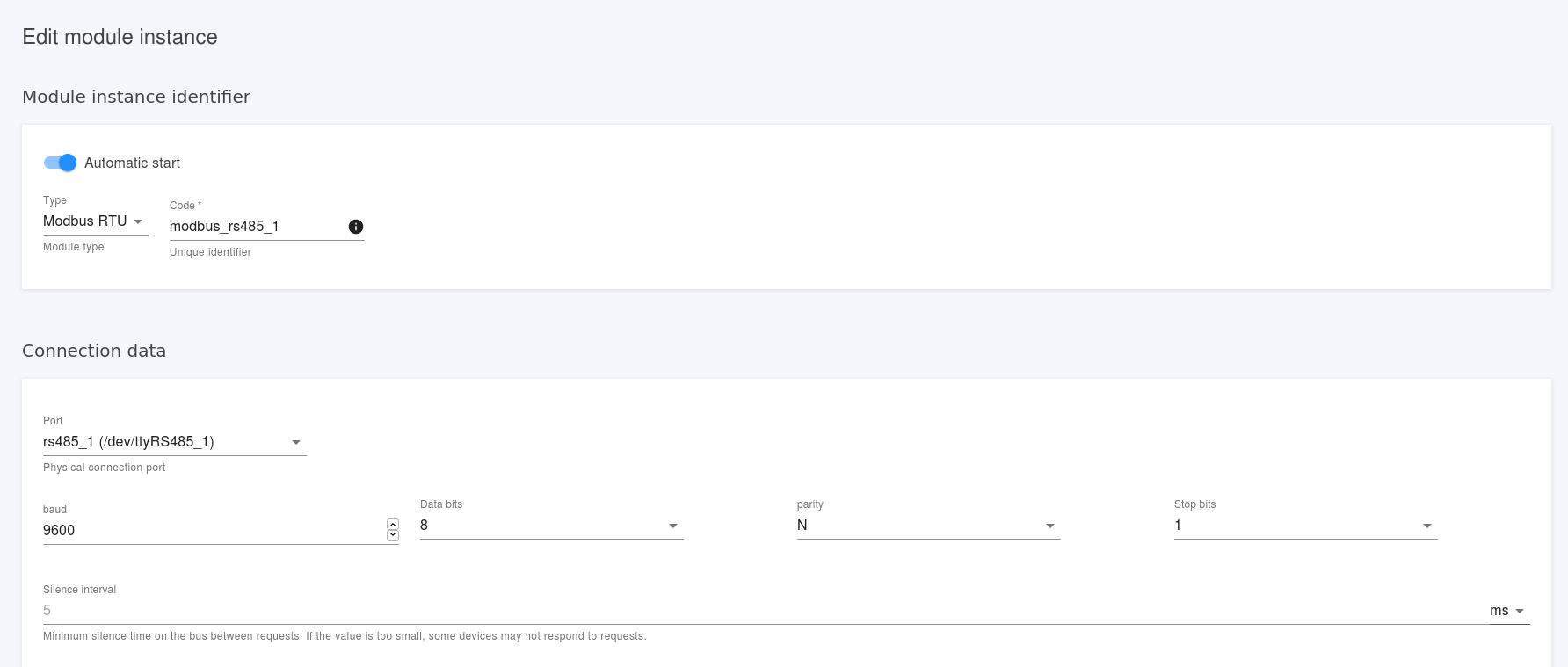Click into the baud field showing 9600

pos(211,531)
